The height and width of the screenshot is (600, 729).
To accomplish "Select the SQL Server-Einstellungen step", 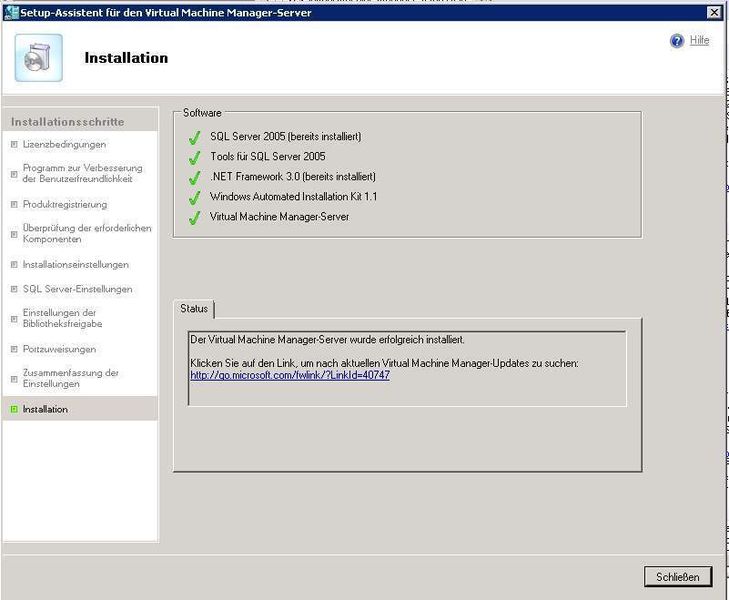I will pyautogui.click(x=78, y=289).
